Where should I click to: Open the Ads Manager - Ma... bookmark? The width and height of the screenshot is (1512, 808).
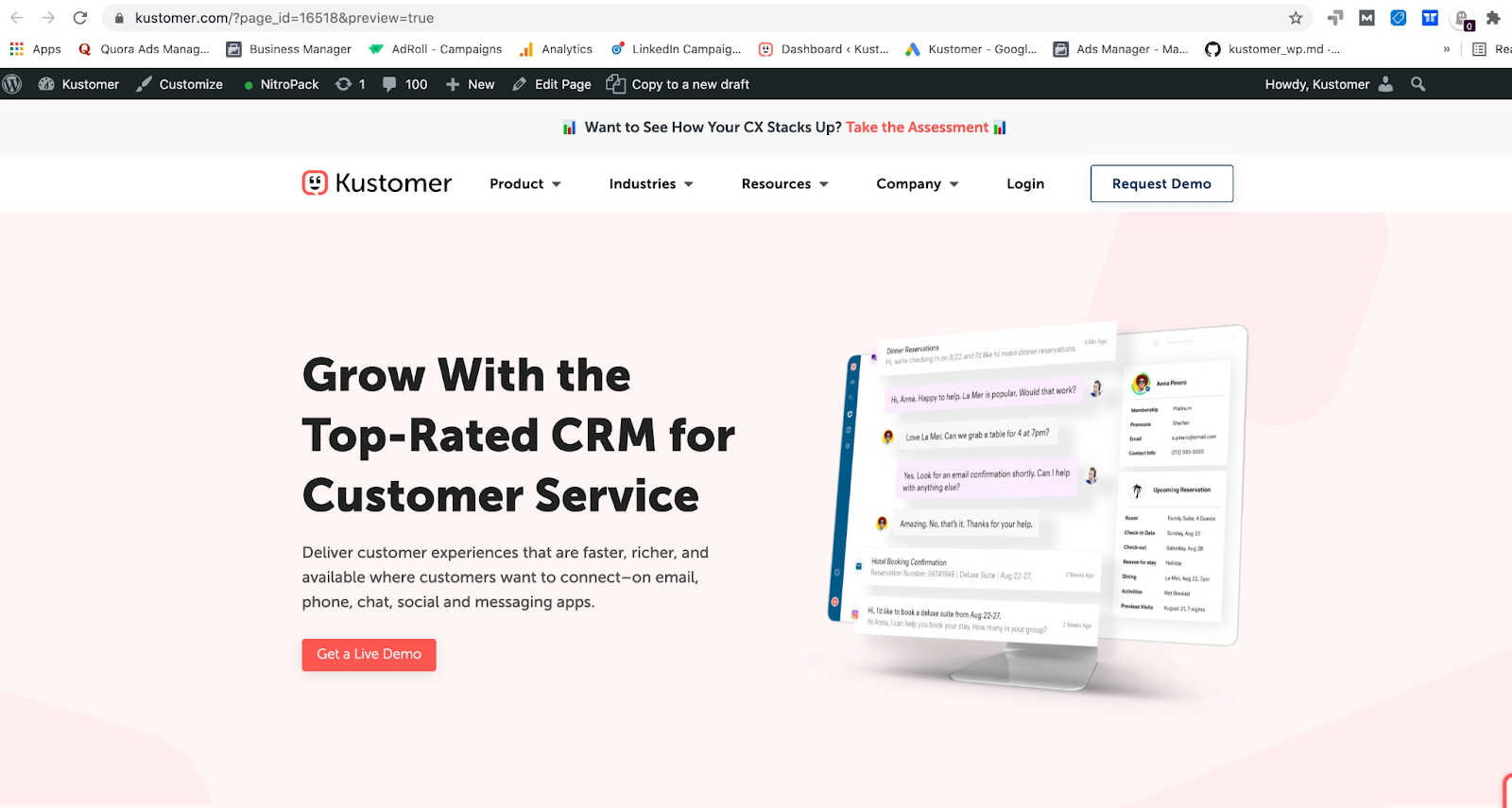pyautogui.click(x=1121, y=49)
